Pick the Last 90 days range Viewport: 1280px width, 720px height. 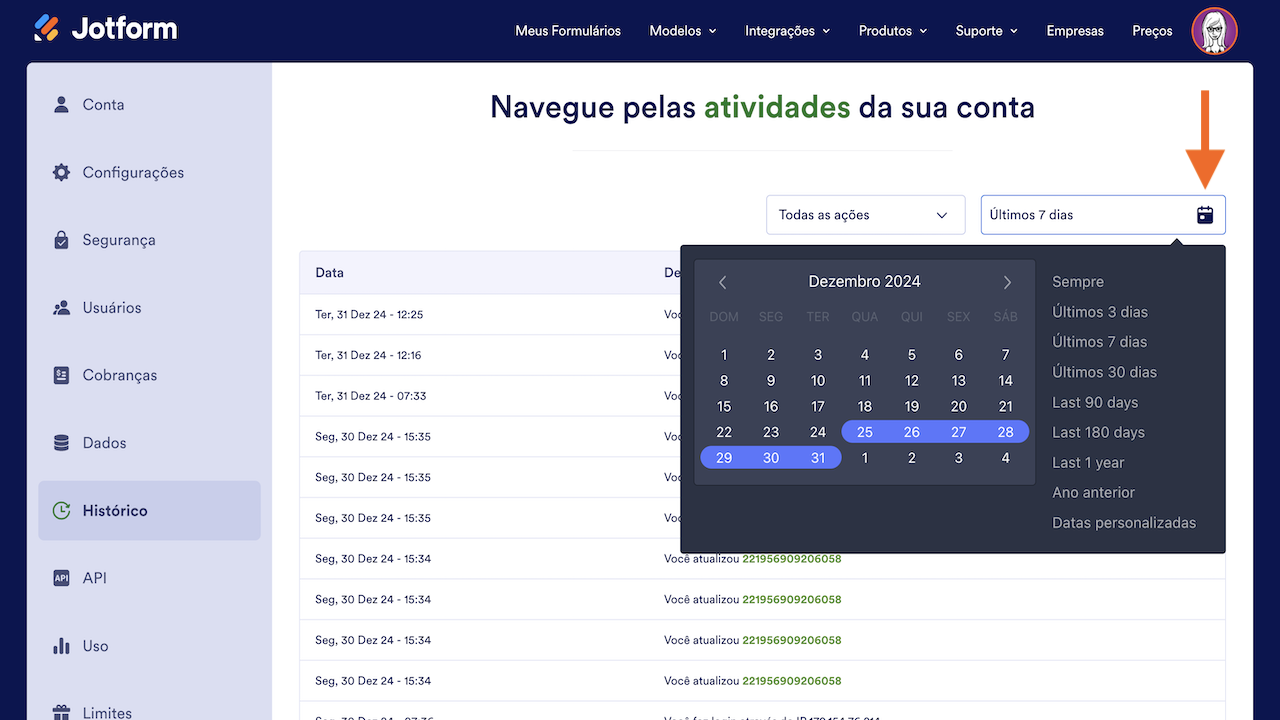click(x=1095, y=402)
